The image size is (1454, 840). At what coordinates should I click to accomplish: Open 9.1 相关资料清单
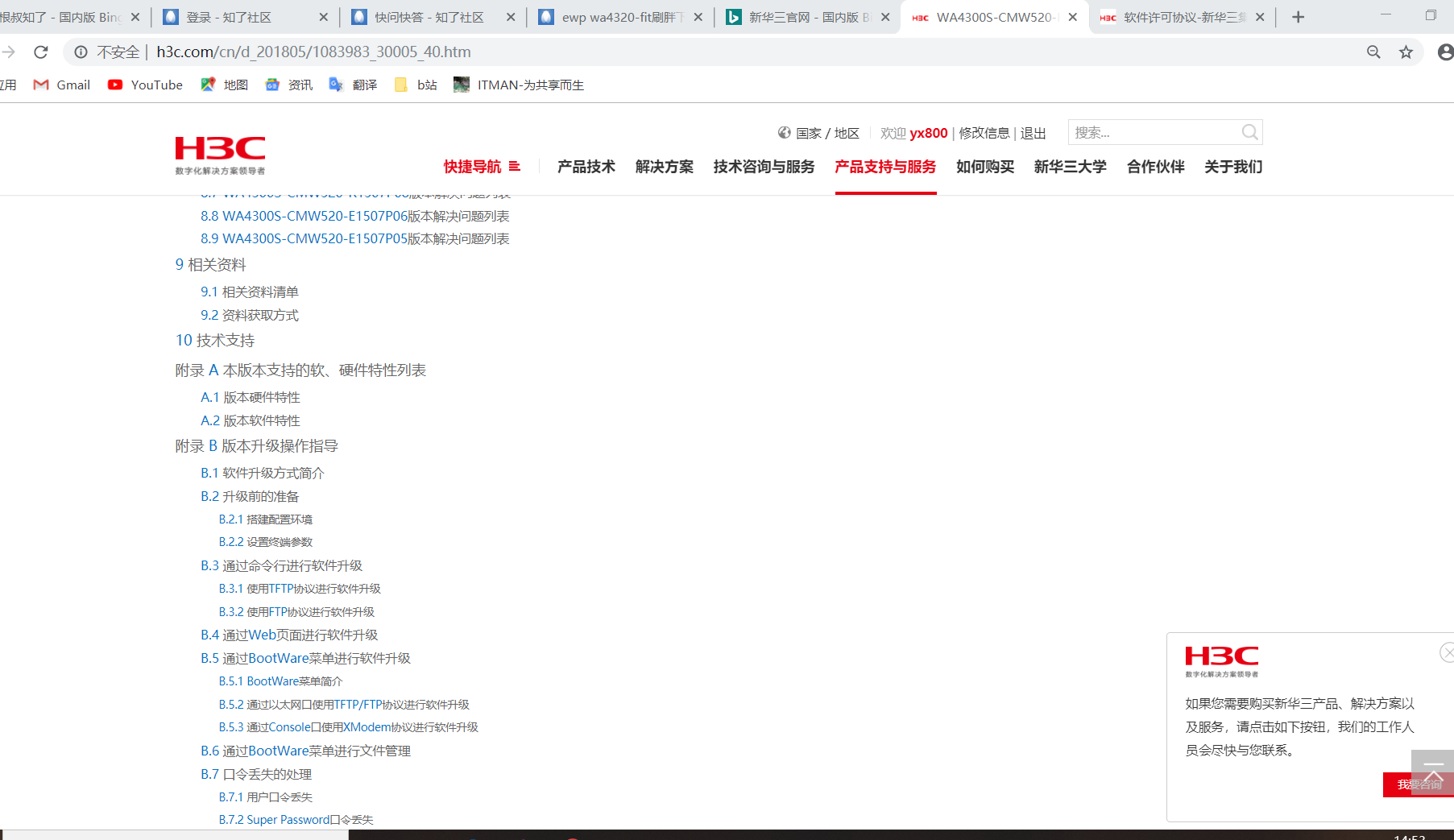point(250,292)
